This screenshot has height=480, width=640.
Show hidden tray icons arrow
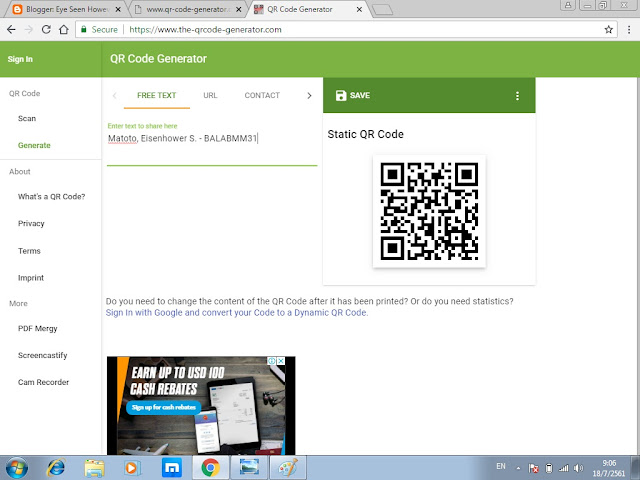518,468
